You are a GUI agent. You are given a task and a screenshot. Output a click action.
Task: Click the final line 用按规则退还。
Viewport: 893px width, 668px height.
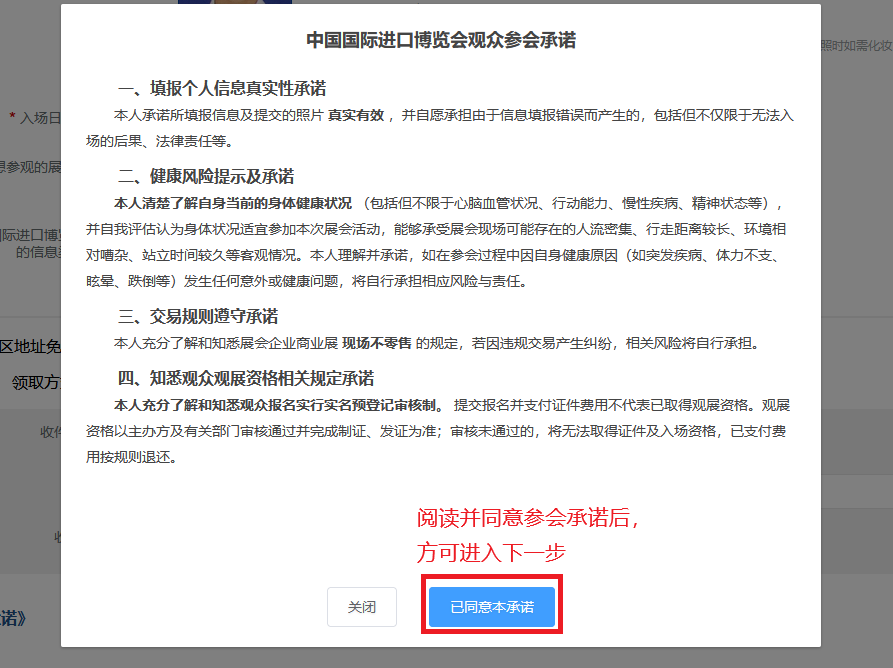click(x=132, y=457)
